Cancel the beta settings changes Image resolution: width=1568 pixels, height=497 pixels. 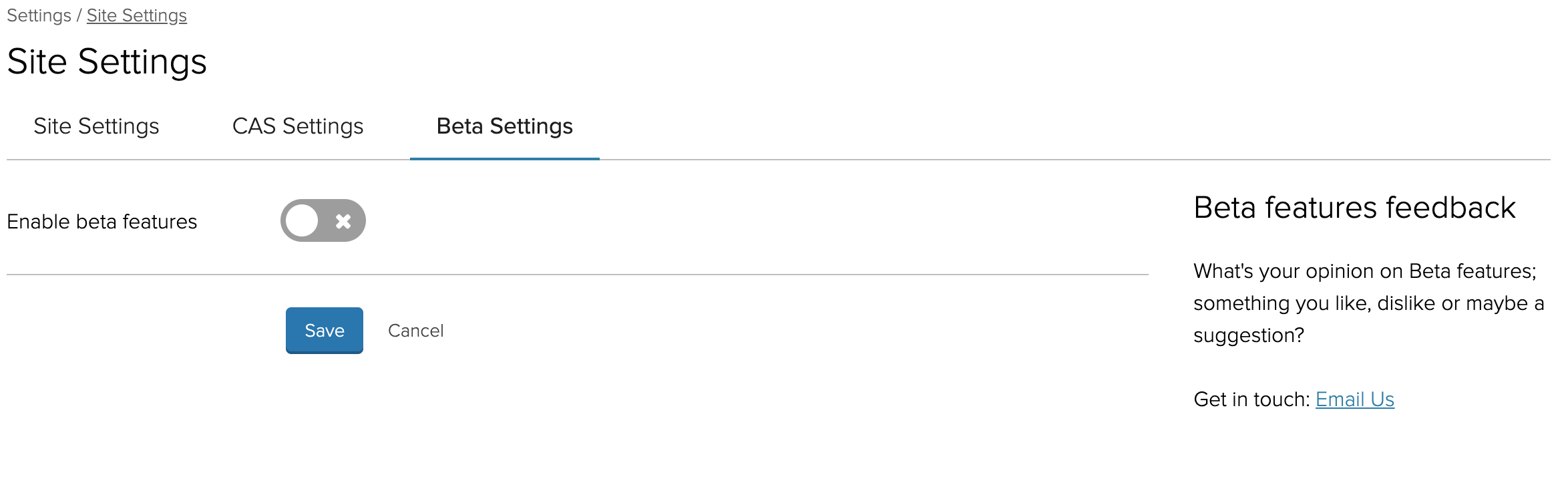(415, 331)
